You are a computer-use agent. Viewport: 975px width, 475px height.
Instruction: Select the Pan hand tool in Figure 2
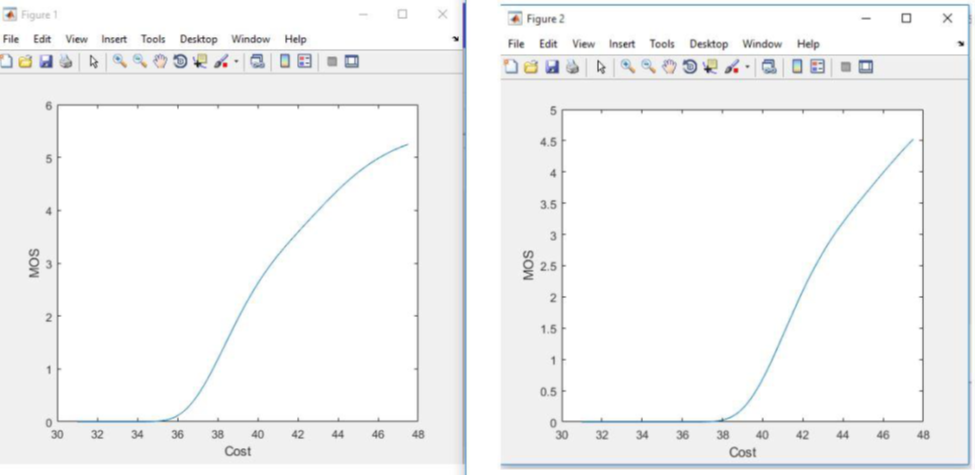(669, 67)
